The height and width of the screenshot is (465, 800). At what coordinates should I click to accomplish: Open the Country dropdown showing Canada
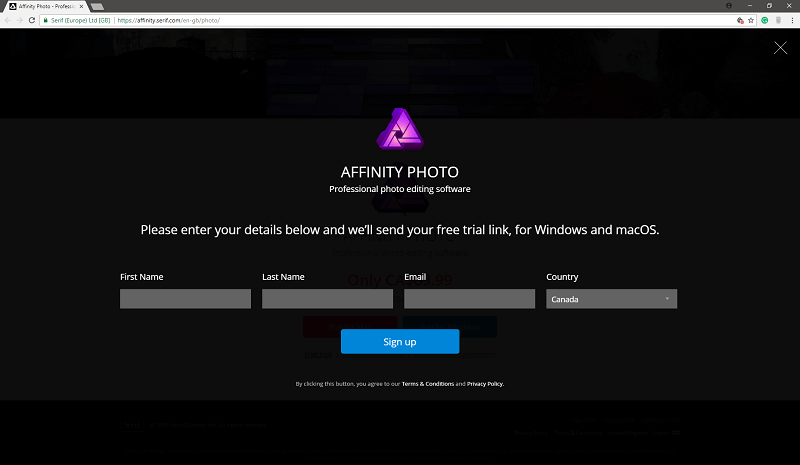(611, 299)
